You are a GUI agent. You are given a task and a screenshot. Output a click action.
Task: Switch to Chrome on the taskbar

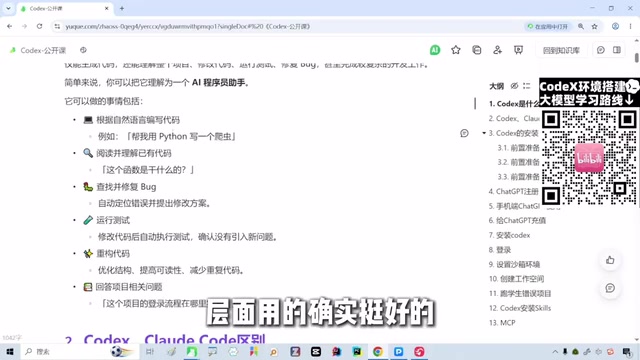378,351
